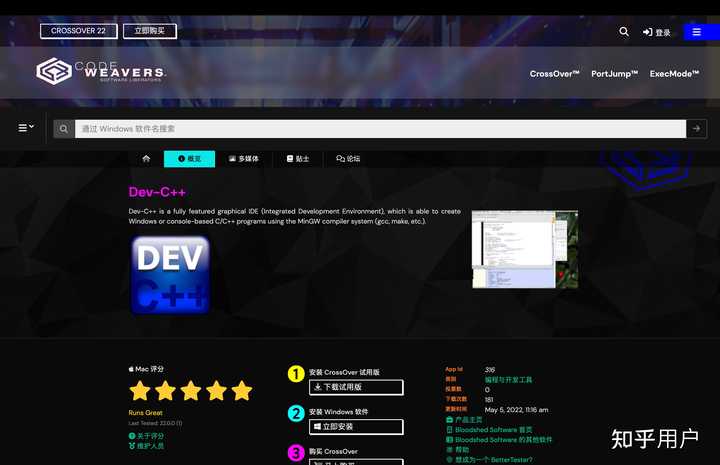
Task: Open the 维护人员 maintainers link
Action: tap(146, 446)
